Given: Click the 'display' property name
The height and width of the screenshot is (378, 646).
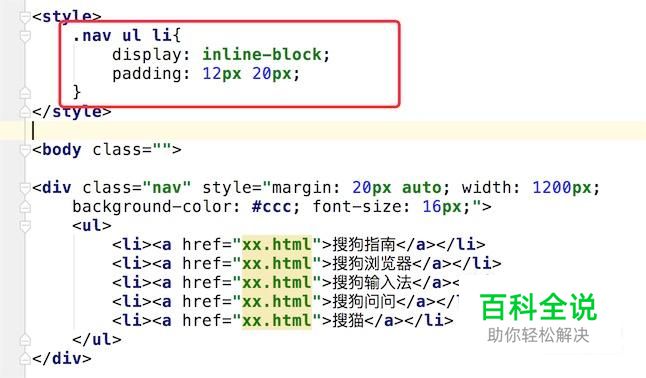Looking at the screenshot, I should coord(146,54).
